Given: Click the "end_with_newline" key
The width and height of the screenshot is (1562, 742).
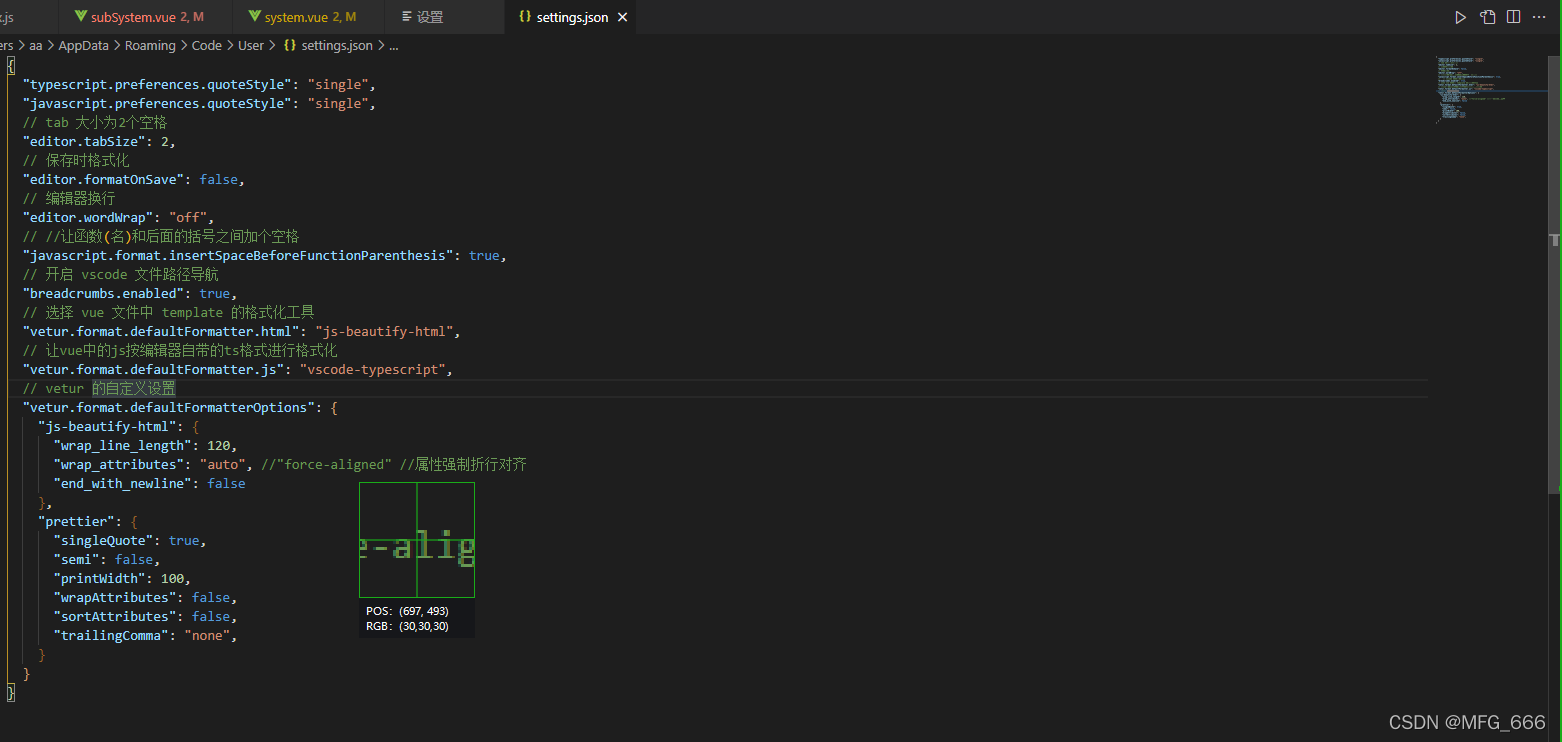Looking at the screenshot, I should click(123, 483).
